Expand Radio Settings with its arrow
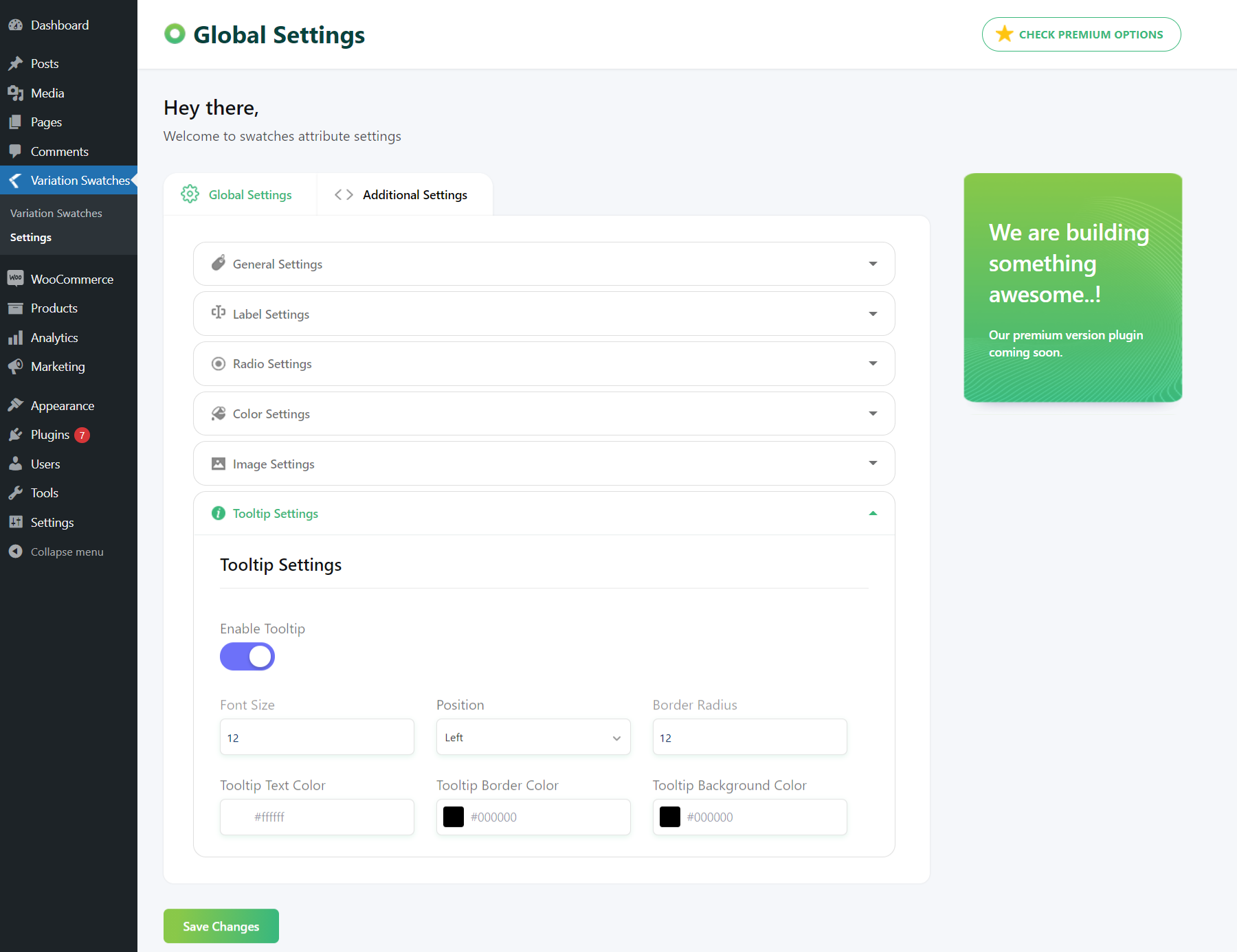Screen dimensions: 1237x952 pyautogui.click(x=873, y=363)
